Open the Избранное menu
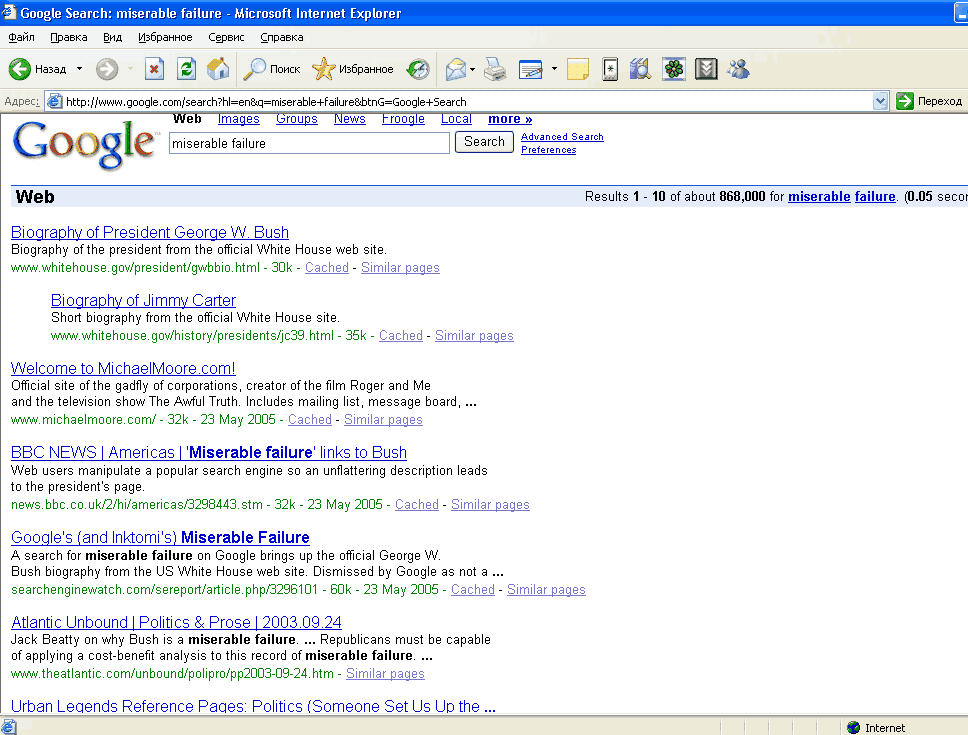This screenshot has width=968, height=735. click(x=165, y=37)
